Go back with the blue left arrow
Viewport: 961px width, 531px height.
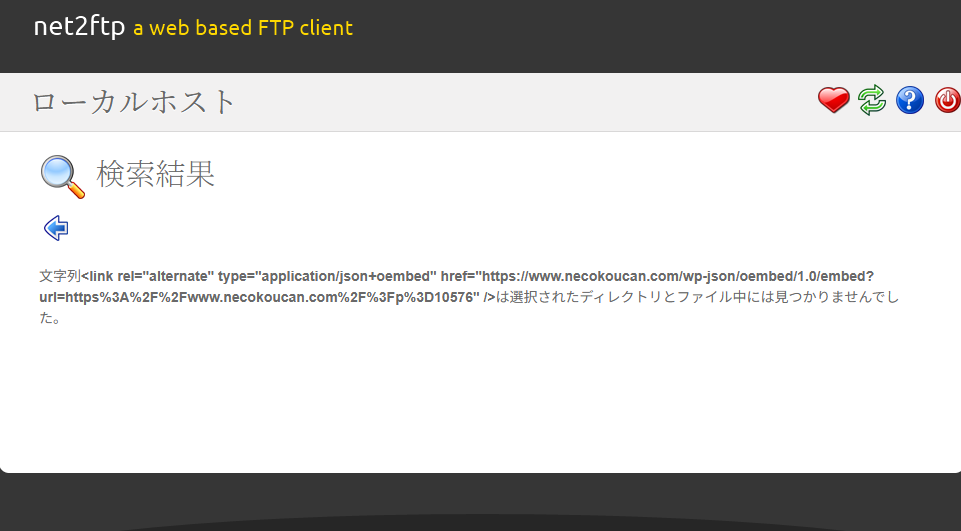point(56,228)
